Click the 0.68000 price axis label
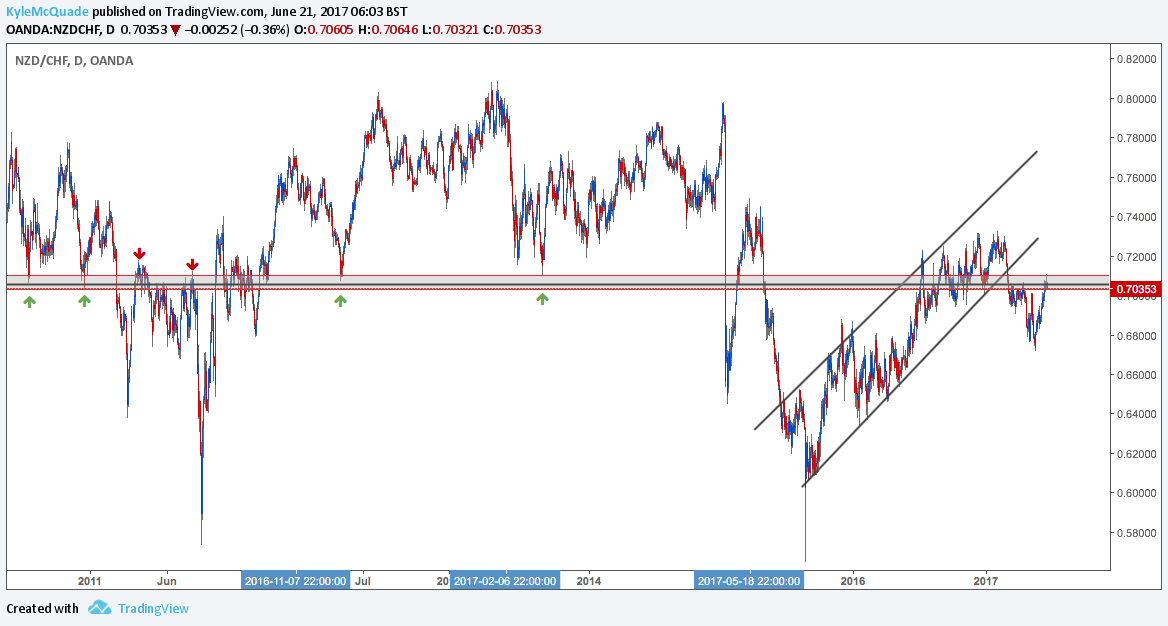Screen dimensions: 1168x626 pos(1136,336)
